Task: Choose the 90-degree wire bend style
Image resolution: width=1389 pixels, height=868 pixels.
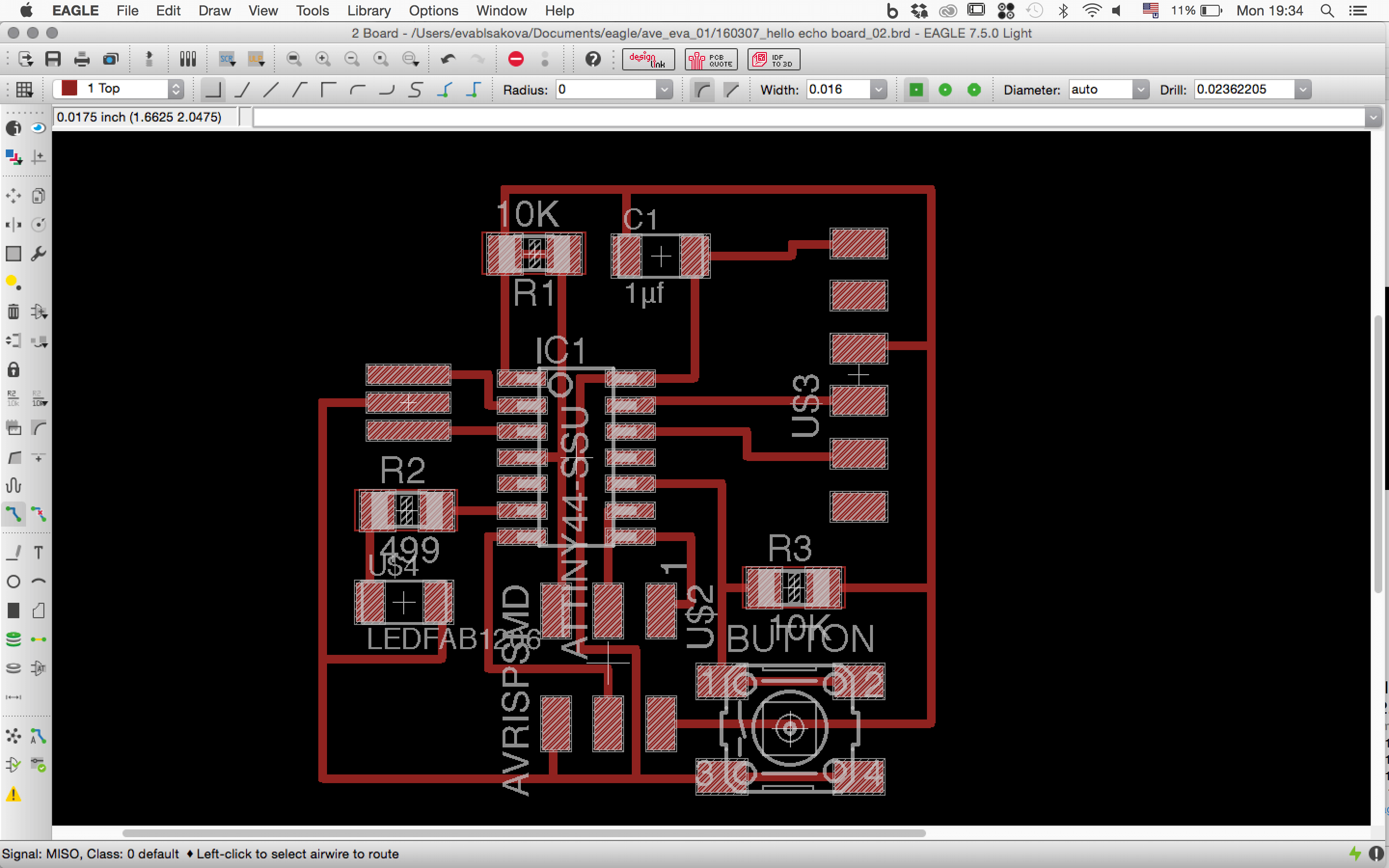Action: point(213,90)
